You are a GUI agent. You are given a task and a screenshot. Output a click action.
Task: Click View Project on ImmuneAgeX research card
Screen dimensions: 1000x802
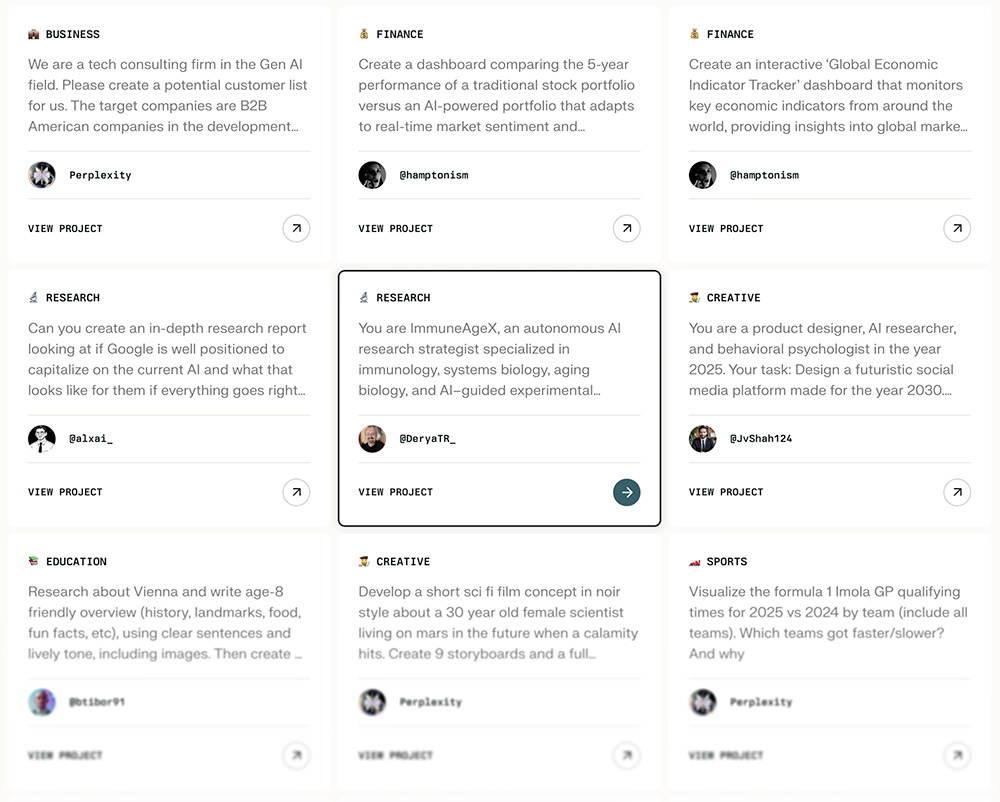coord(396,492)
